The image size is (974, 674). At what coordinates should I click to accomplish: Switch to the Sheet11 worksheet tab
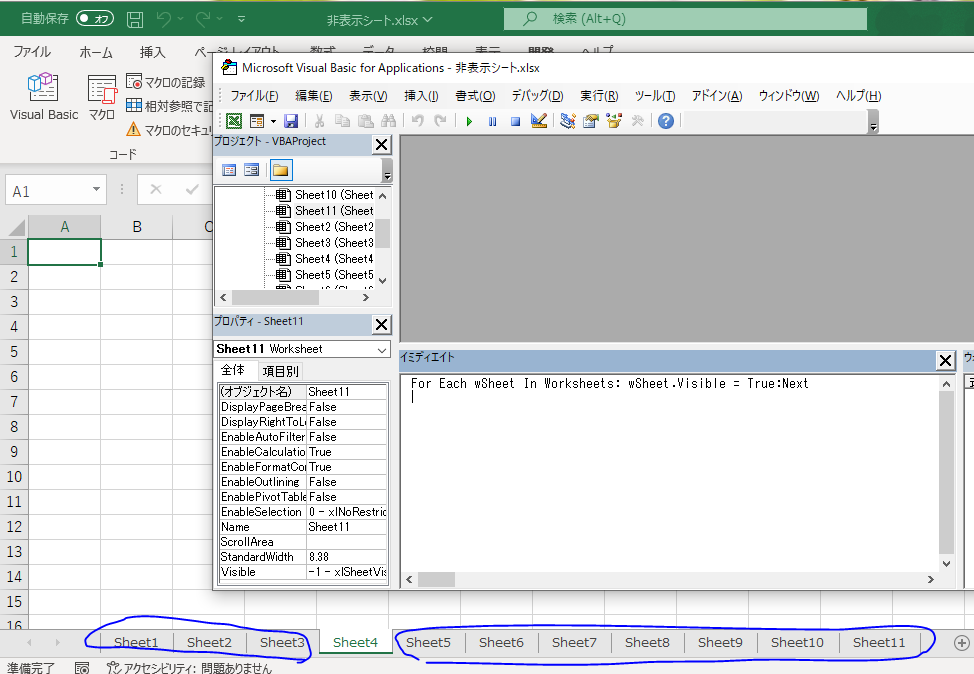(879, 642)
